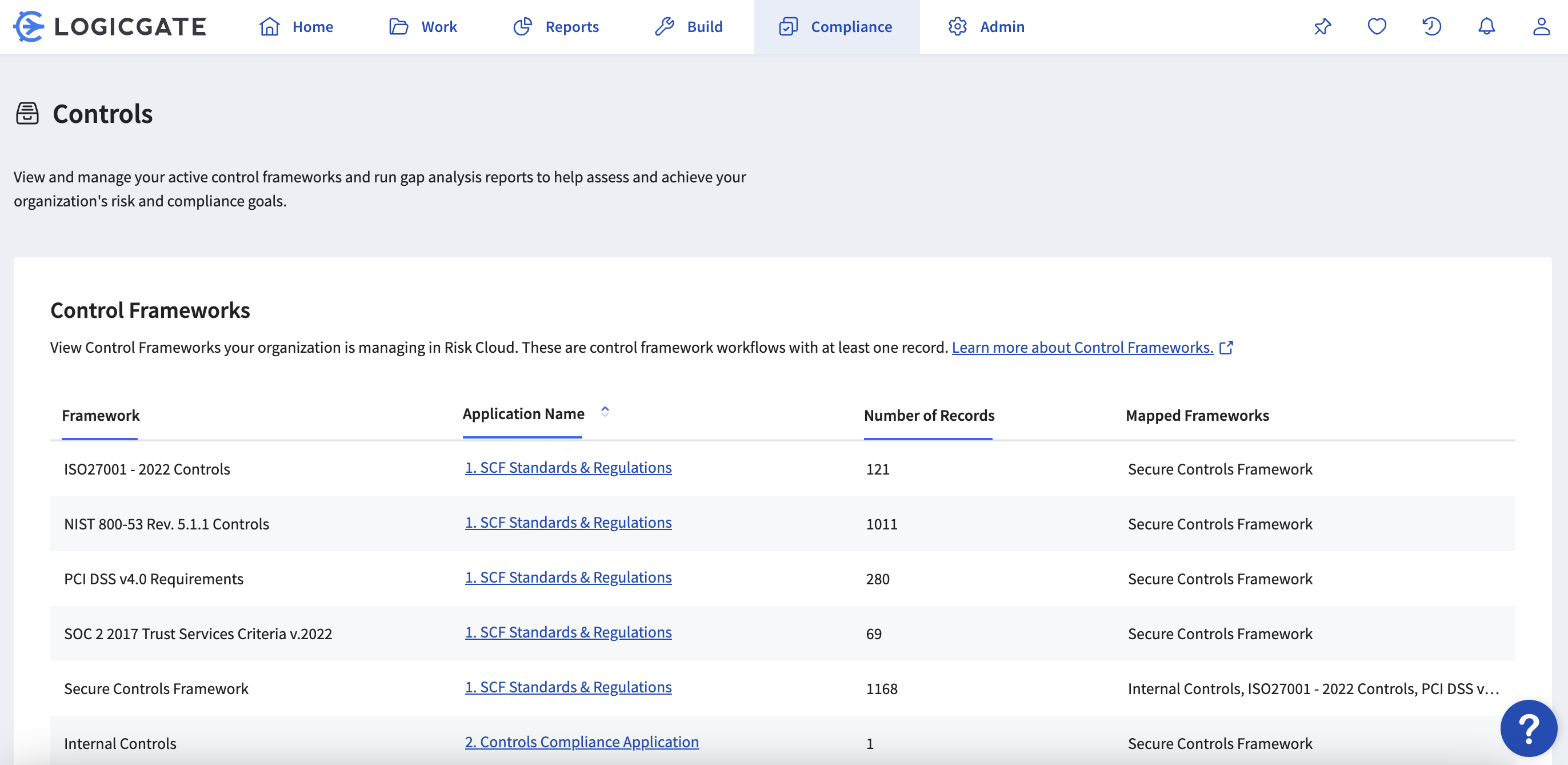The image size is (1568, 765).
Task: Select PCI DSS v4.0 Requirements cell
Action: point(153,579)
